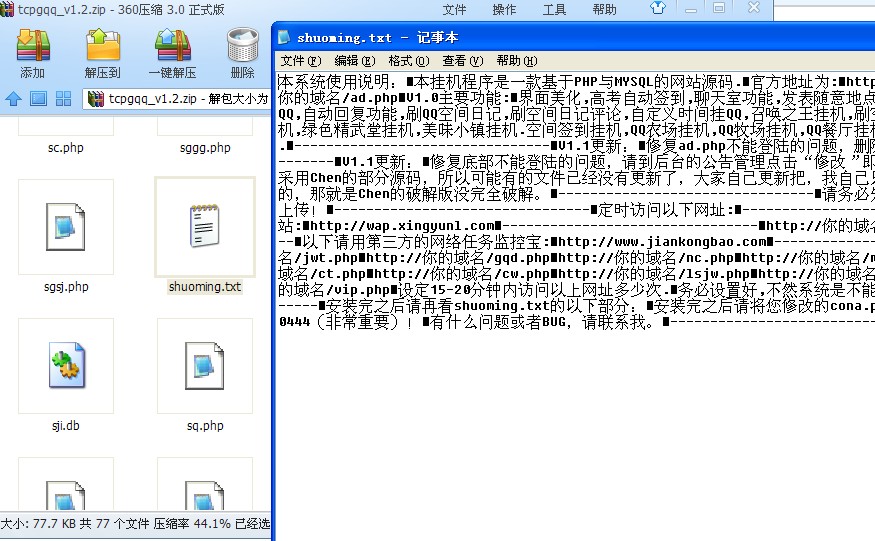Switch to thumbnail grid view icon

pyautogui.click(x=64, y=99)
